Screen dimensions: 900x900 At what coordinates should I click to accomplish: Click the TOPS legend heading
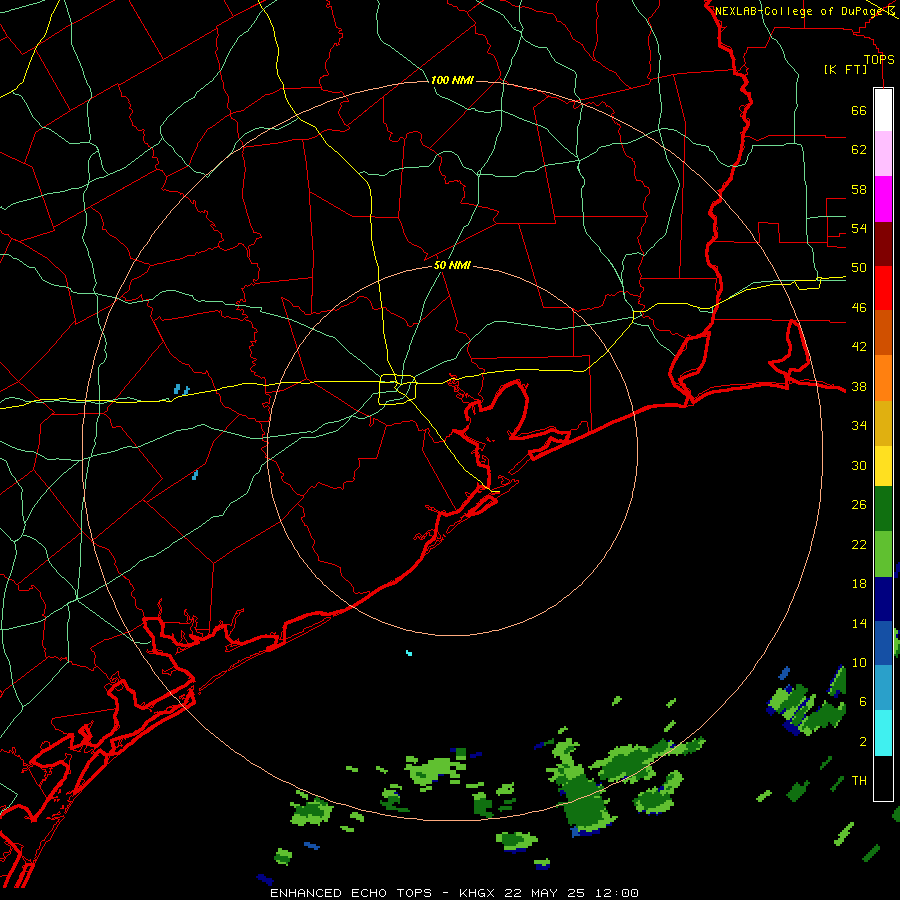pyautogui.click(x=879, y=59)
